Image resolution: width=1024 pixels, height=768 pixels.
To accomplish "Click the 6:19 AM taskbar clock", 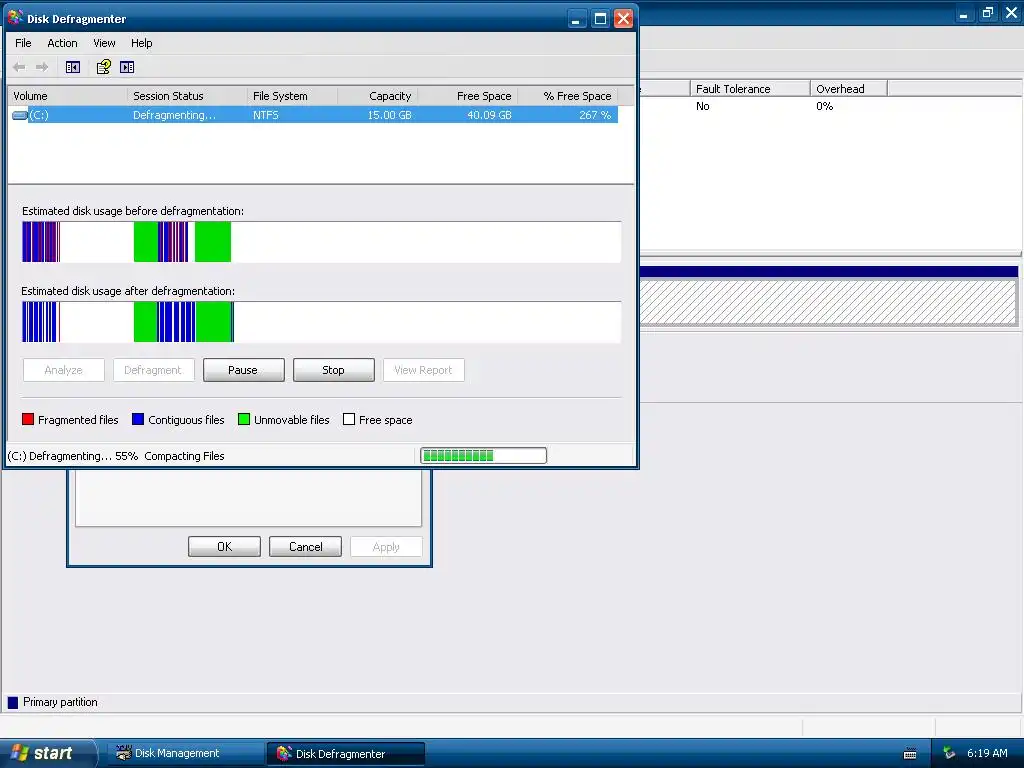I will pos(987,753).
